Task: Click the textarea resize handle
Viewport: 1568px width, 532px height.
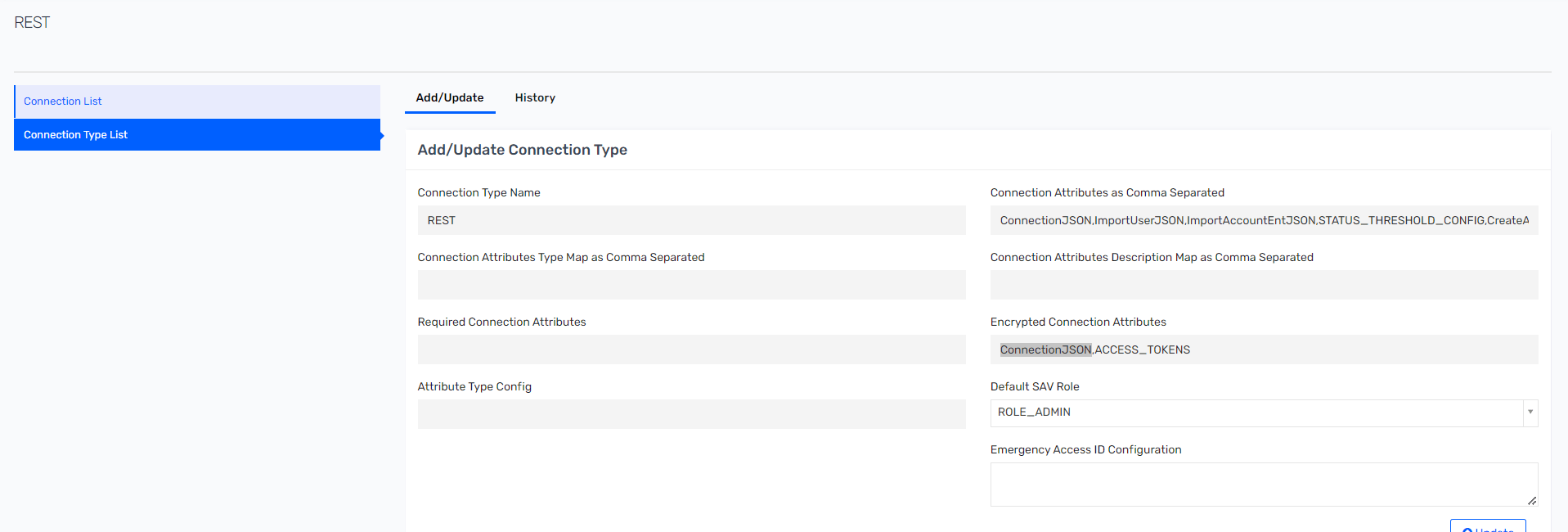Action: 1532,500
